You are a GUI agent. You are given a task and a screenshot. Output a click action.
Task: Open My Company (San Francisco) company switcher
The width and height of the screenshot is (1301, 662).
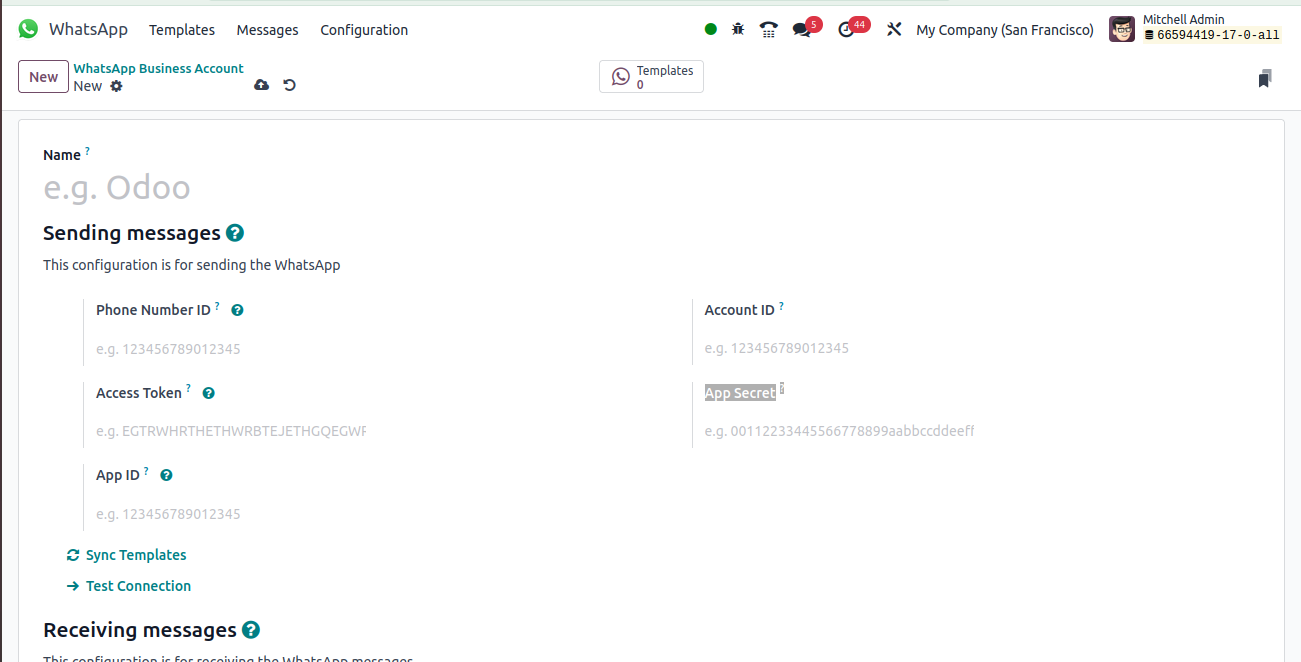coord(1005,30)
